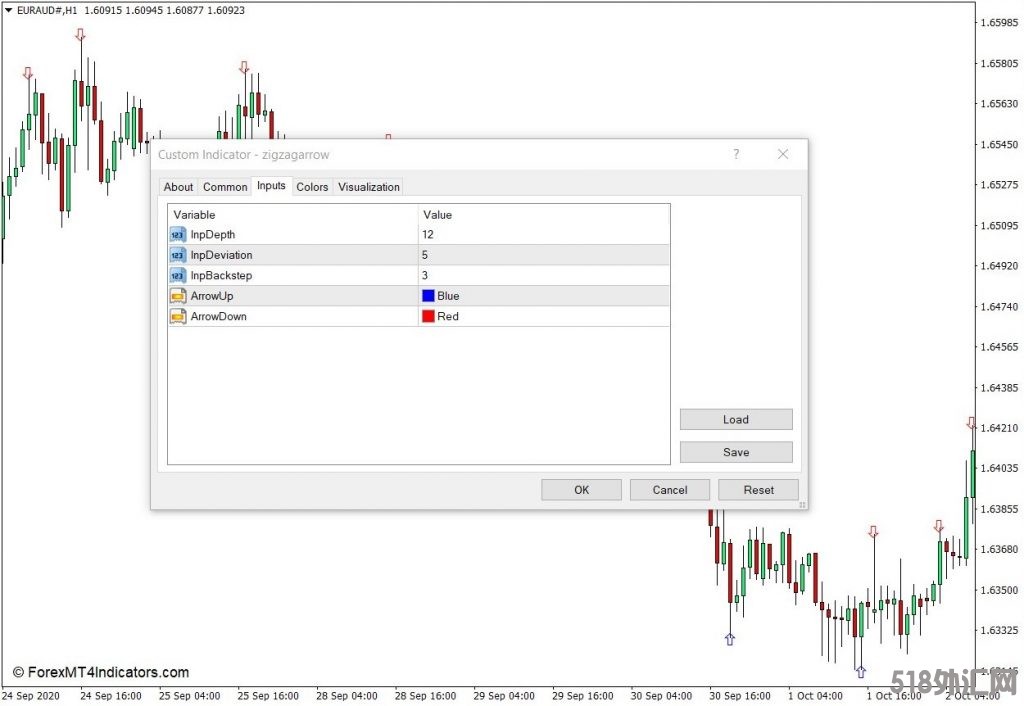Click the color icon beside ArrowDown

pos(178,316)
